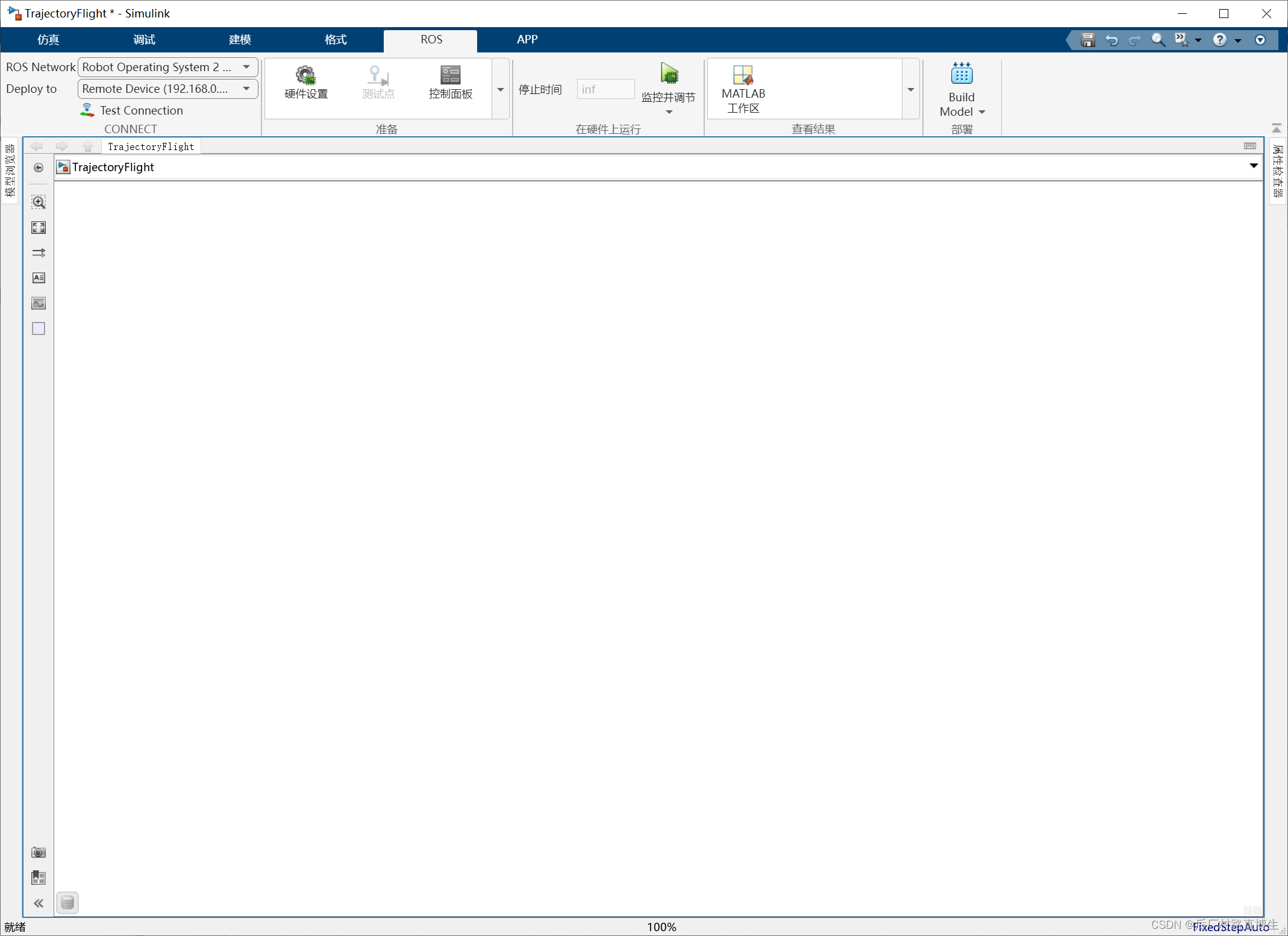Open the search magnifier in quick access toolbar

1158,40
